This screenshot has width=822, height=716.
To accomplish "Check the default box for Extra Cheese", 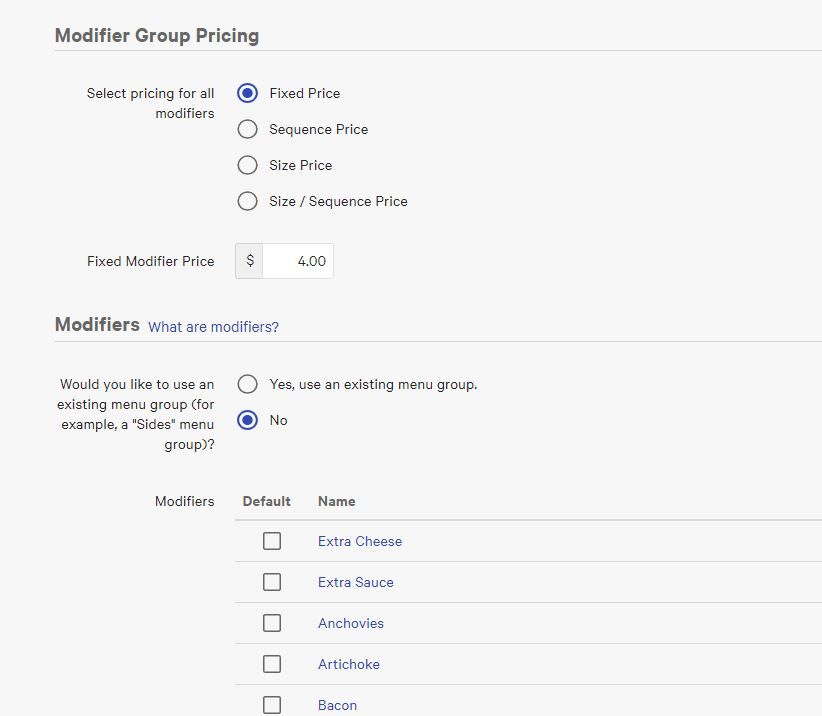I will point(272,541).
